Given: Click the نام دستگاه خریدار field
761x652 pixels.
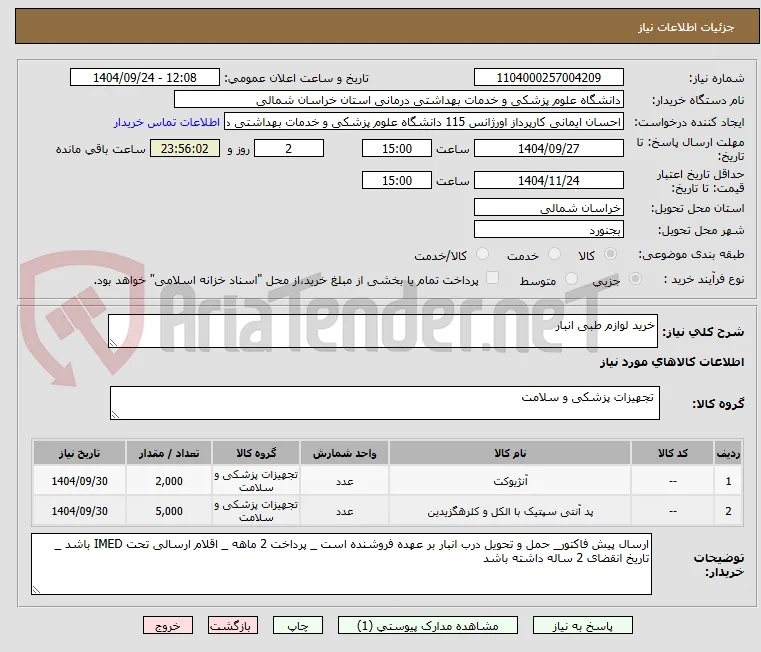Looking at the screenshot, I should point(398,100).
